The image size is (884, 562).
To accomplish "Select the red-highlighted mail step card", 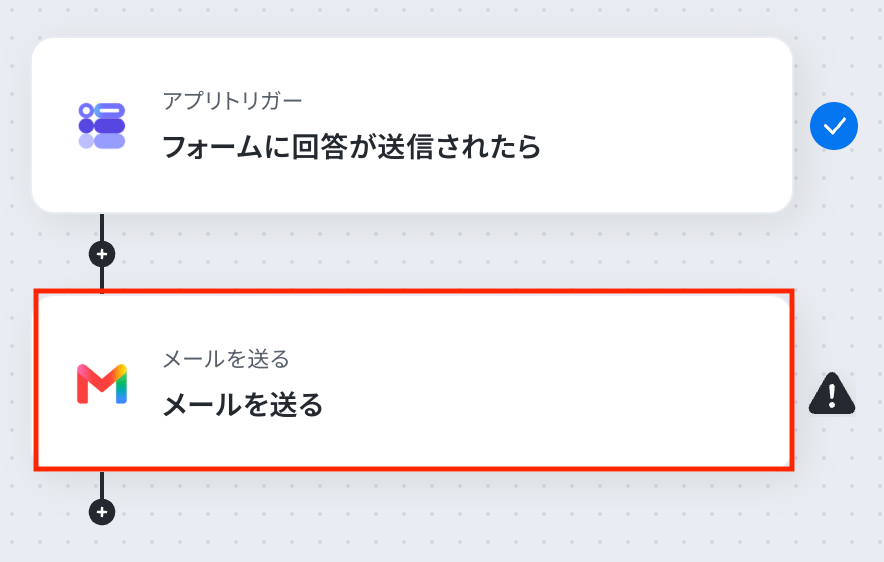I will point(414,380).
